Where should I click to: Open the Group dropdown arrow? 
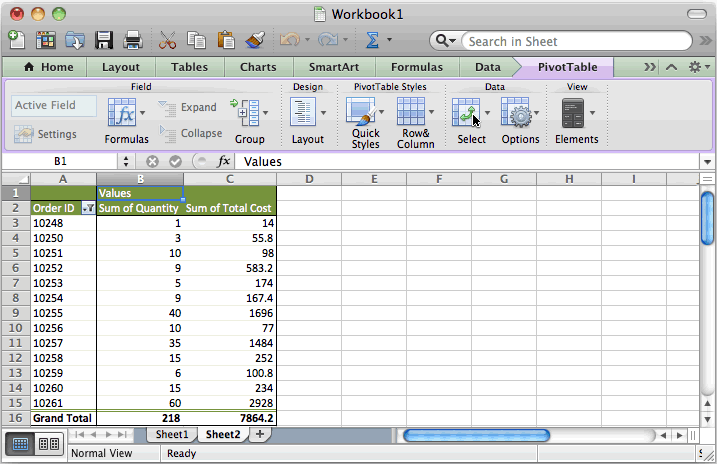(x=265, y=112)
